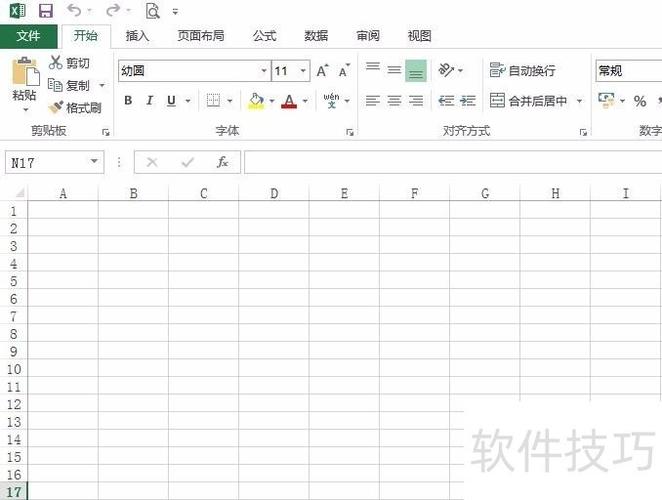This screenshot has height=500, width=662.
Task: Open the 文件 tab
Action: pos(29,36)
